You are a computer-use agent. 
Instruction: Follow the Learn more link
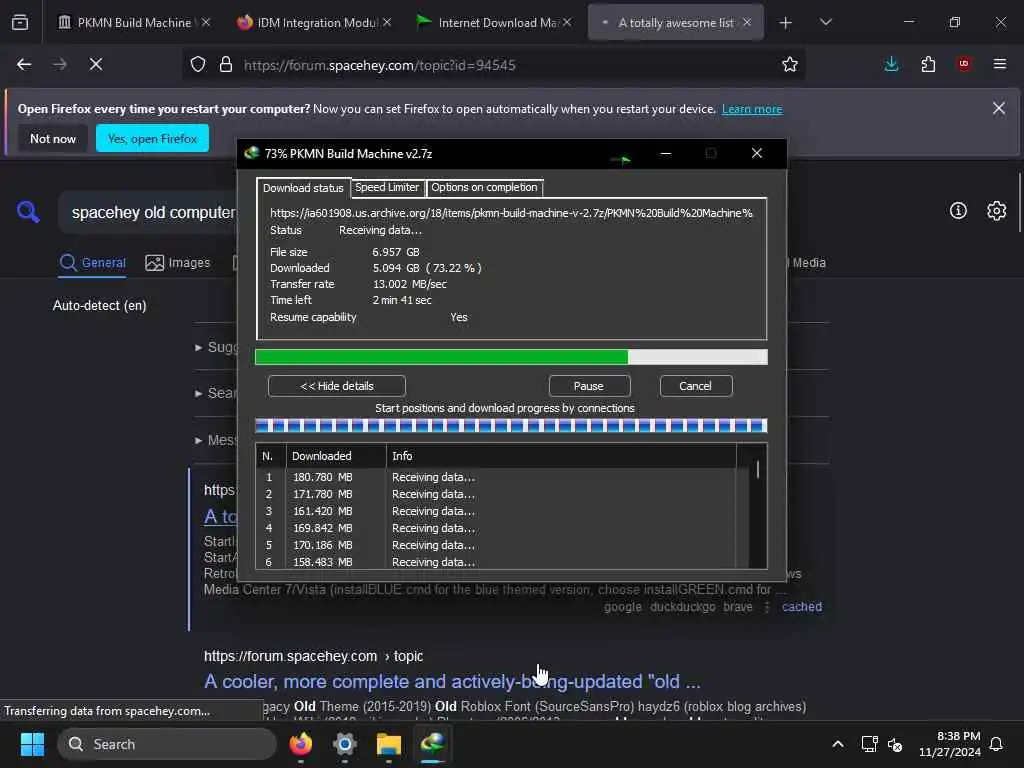click(752, 109)
